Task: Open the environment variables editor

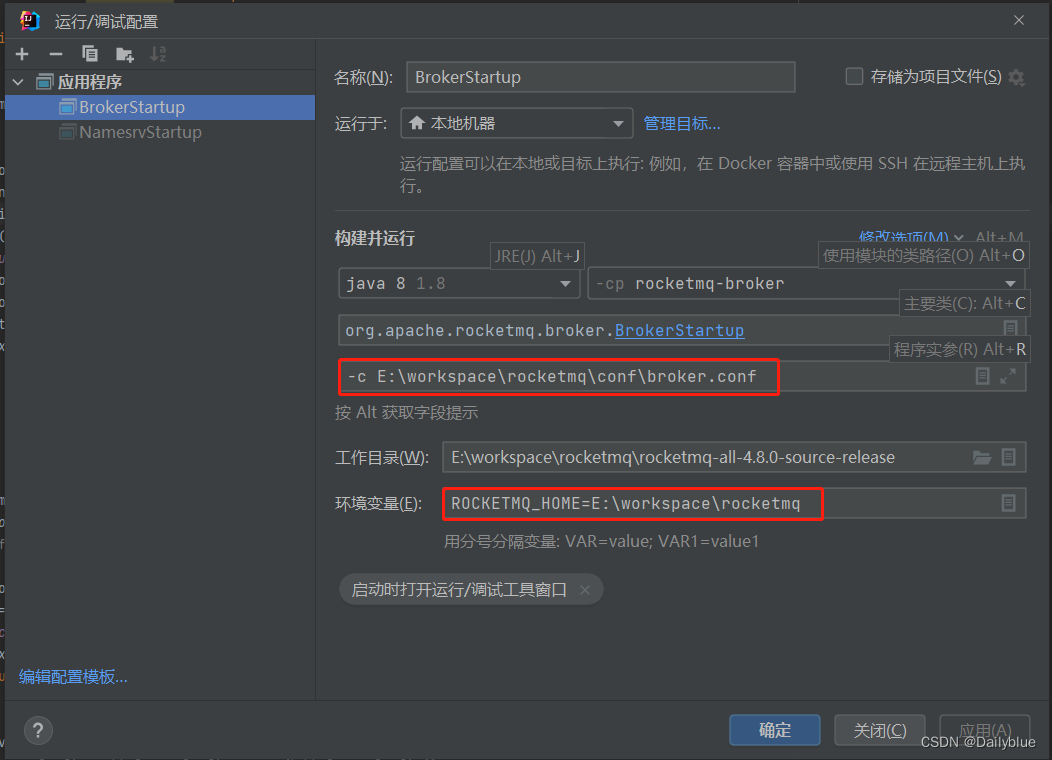Action: point(1008,503)
